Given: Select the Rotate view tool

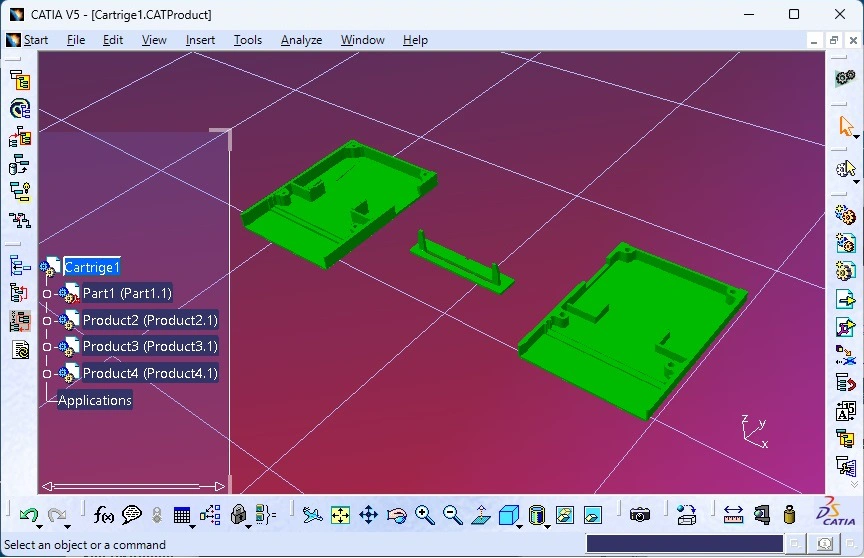Looking at the screenshot, I should (396, 516).
